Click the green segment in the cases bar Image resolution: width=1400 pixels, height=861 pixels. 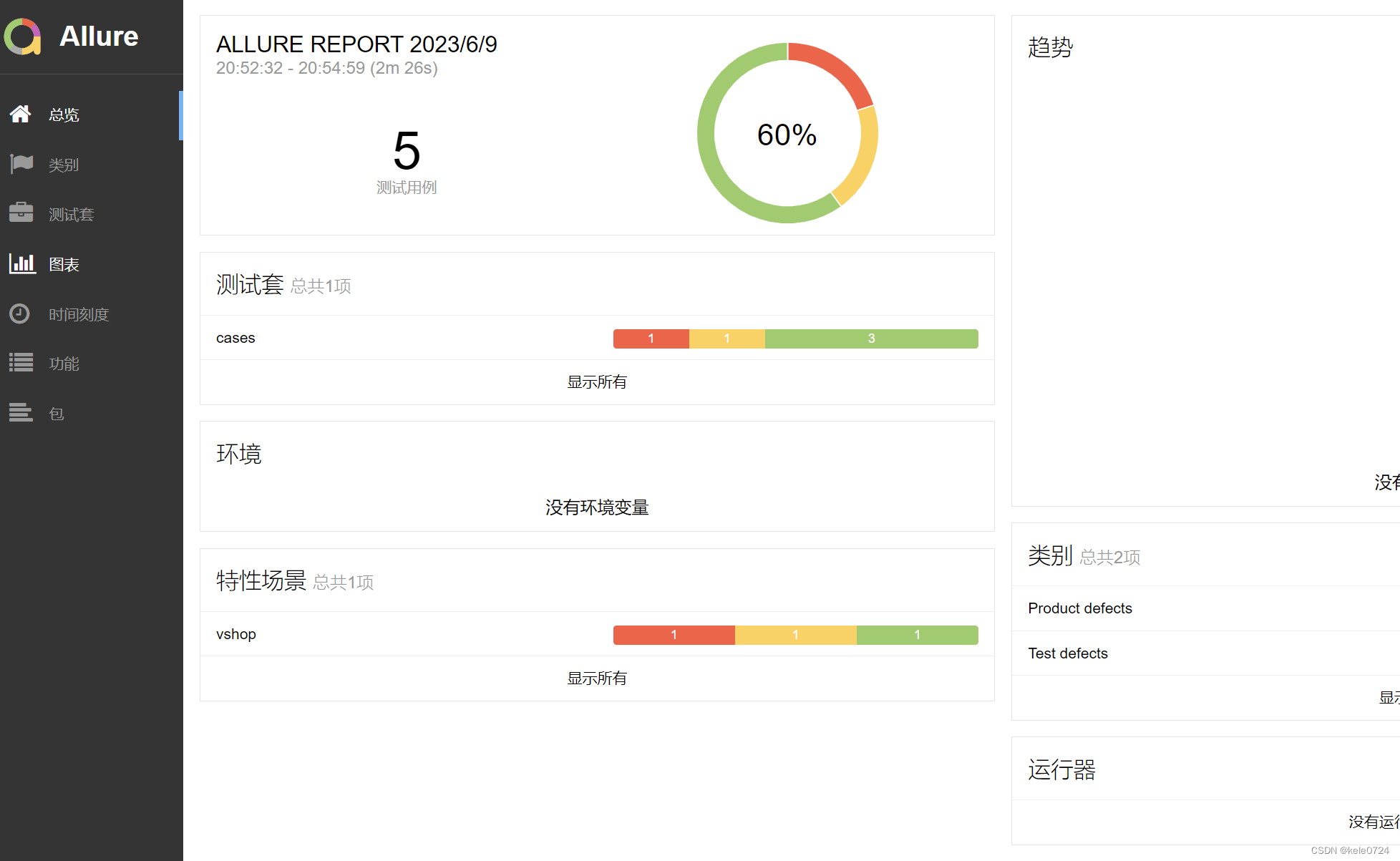870,339
